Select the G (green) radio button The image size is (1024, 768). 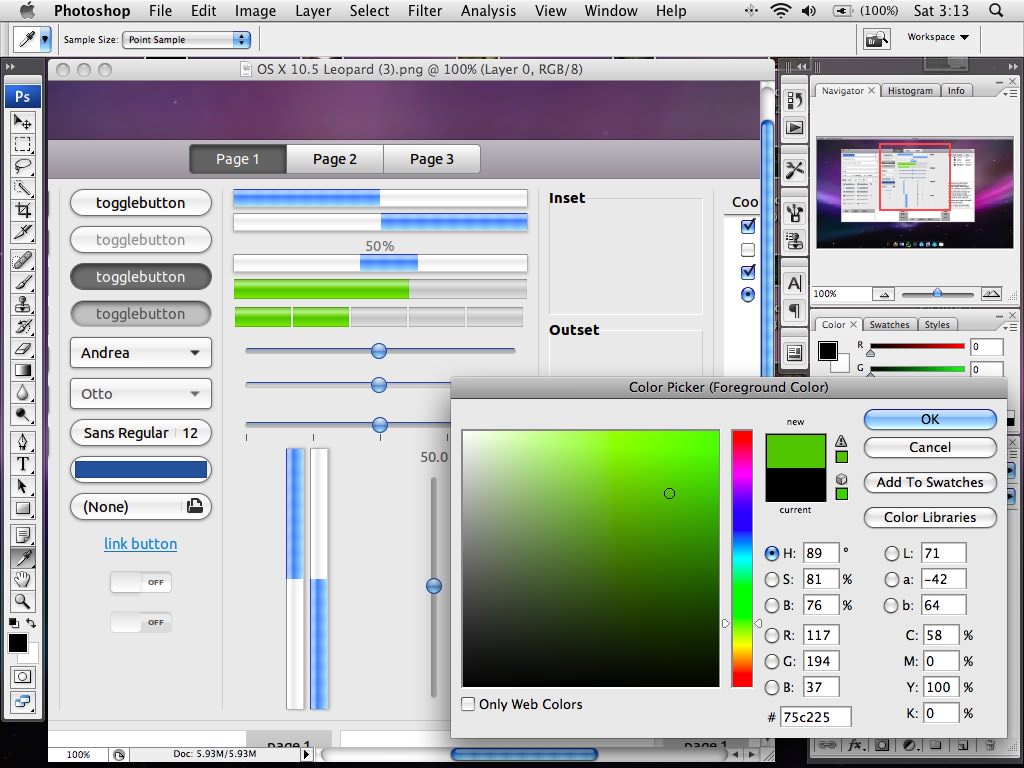click(772, 661)
